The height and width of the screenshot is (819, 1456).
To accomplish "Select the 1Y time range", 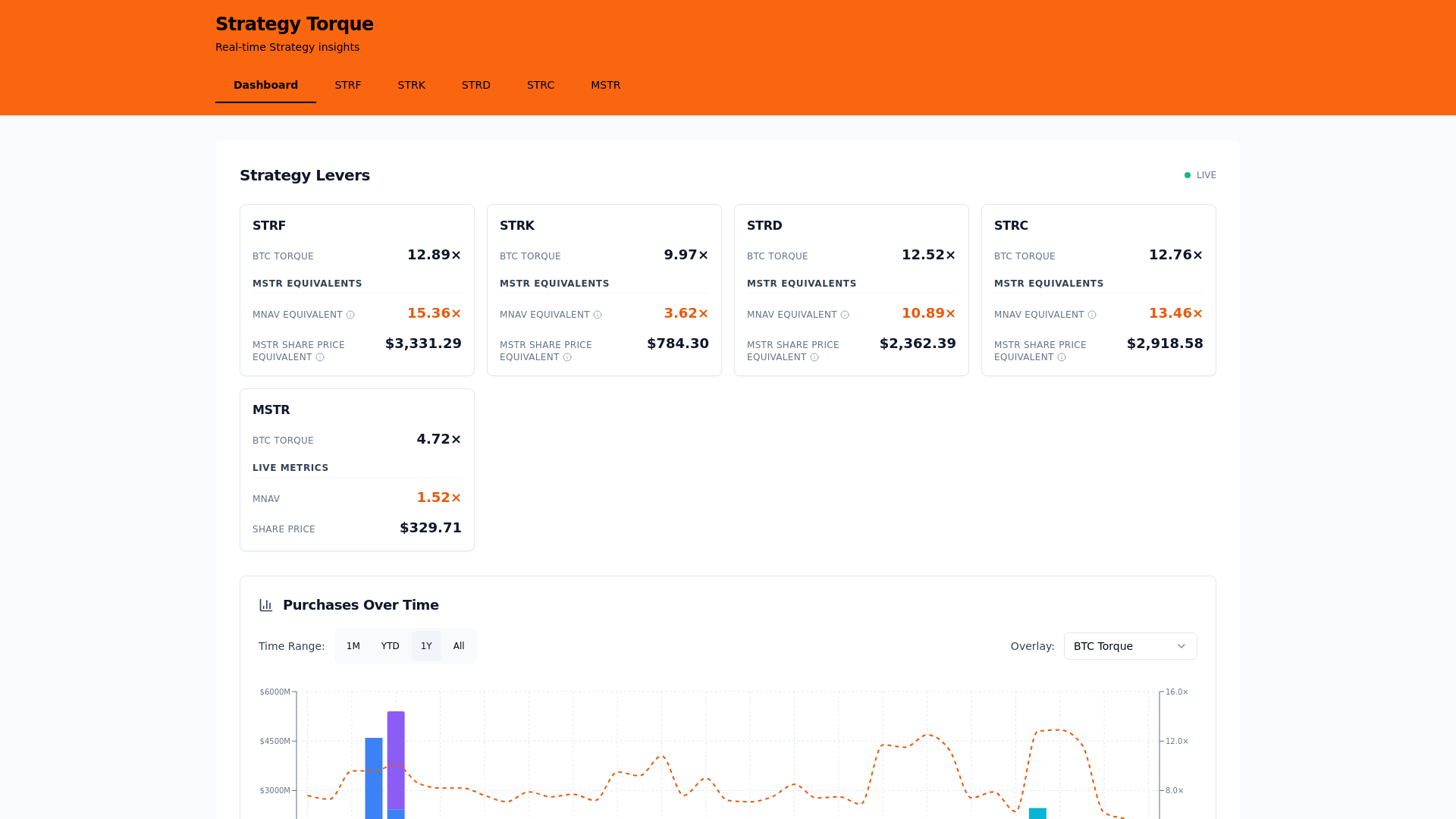I will (426, 646).
